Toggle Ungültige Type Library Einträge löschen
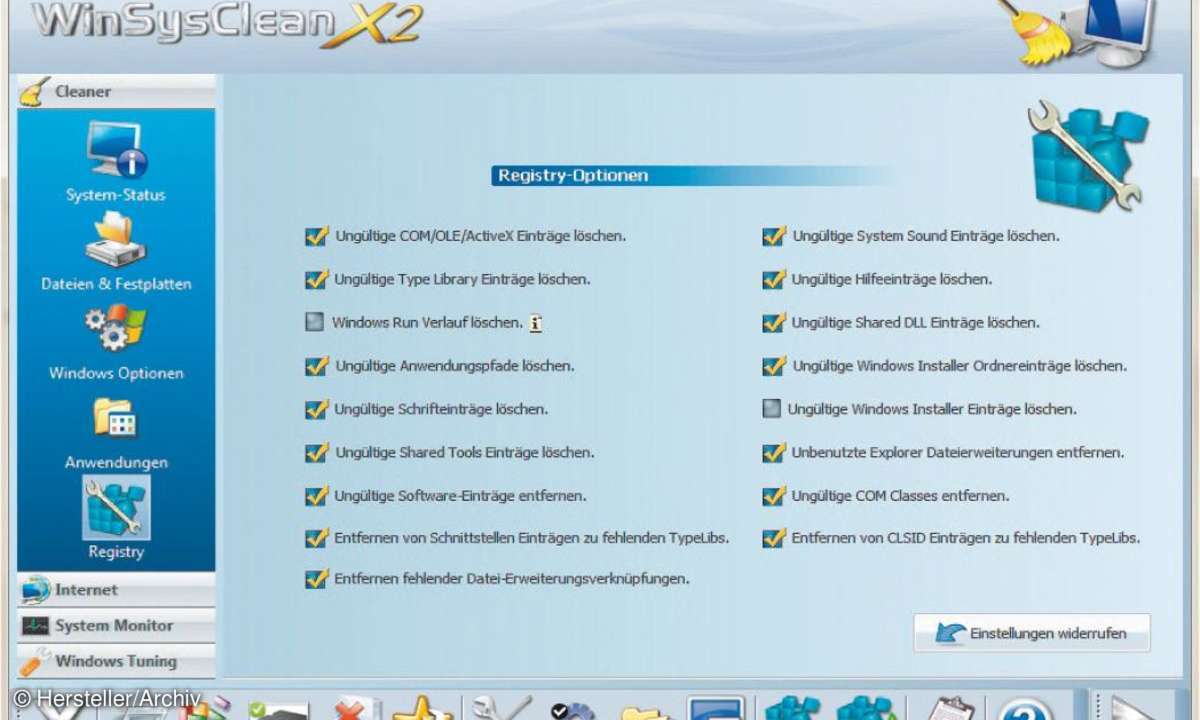The width and height of the screenshot is (1200, 720). click(316, 280)
